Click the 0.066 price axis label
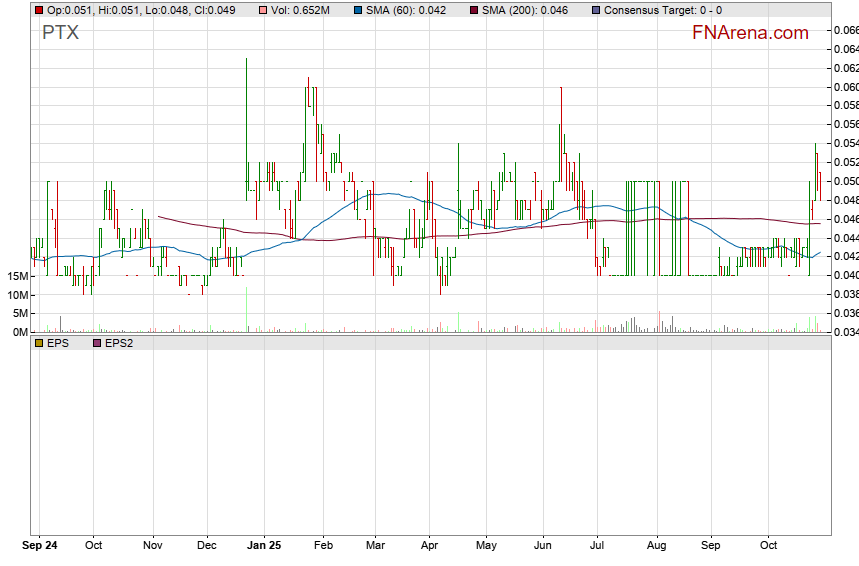This screenshot has height=566, width=859. (845, 30)
